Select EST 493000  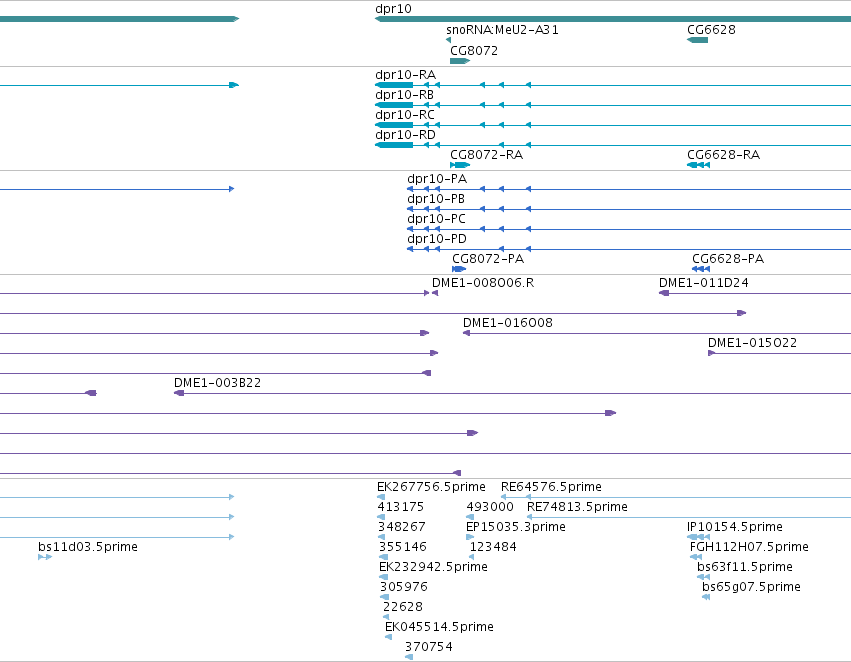(x=490, y=507)
